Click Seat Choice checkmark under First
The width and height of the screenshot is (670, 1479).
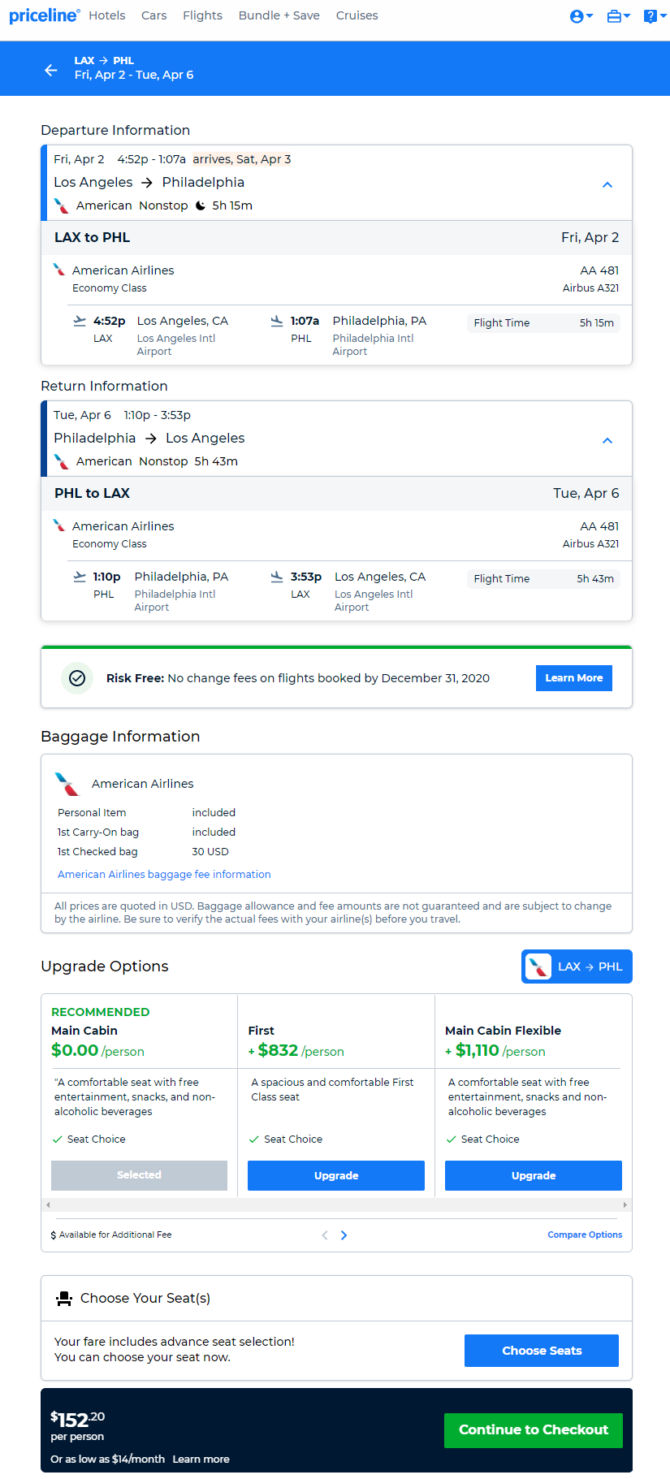tap(254, 1139)
